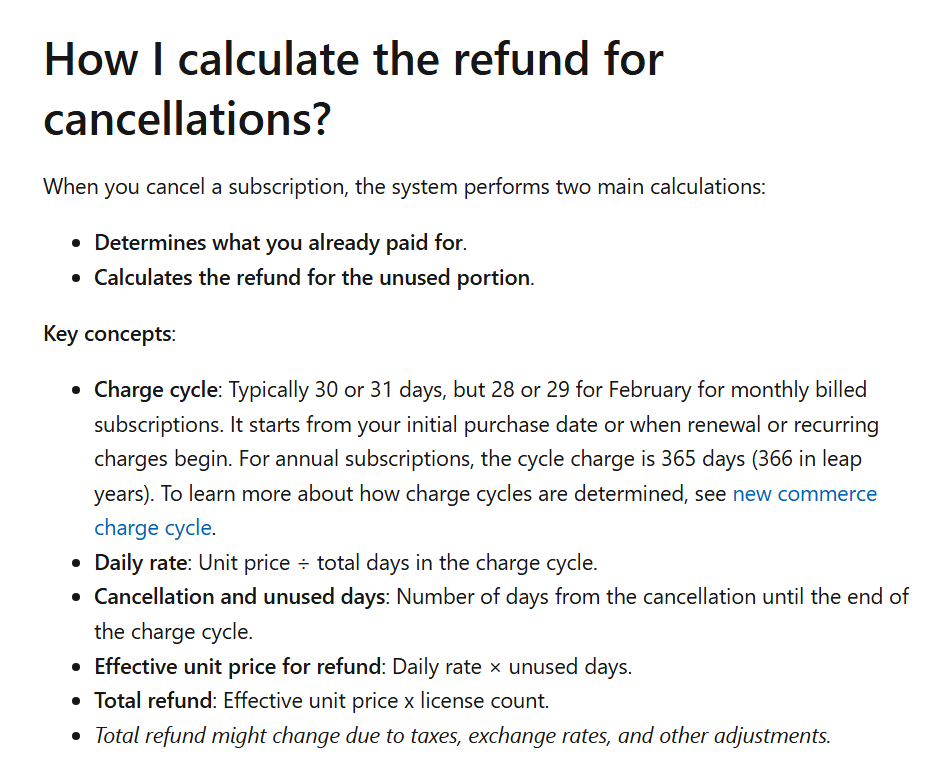Click the 'When you cancel a subscription' sentence
This screenshot has width=950, height=772.
point(405,187)
